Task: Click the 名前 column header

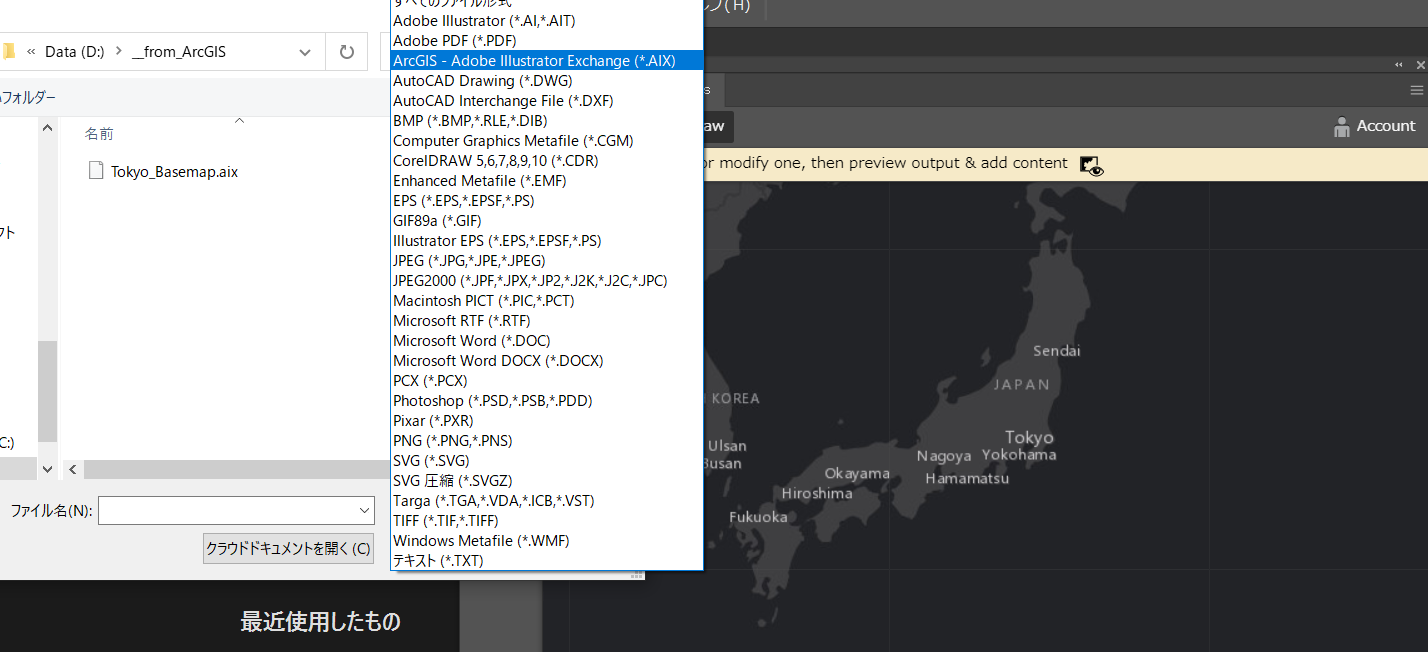Action: coord(99,133)
